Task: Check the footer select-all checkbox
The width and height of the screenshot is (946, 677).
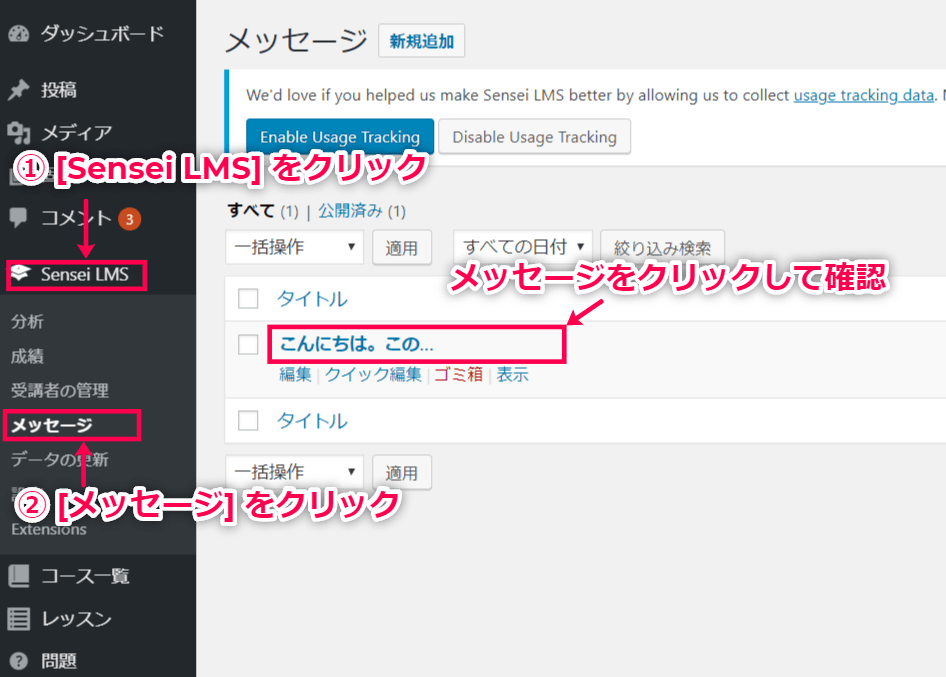Action: tap(248, 421)
